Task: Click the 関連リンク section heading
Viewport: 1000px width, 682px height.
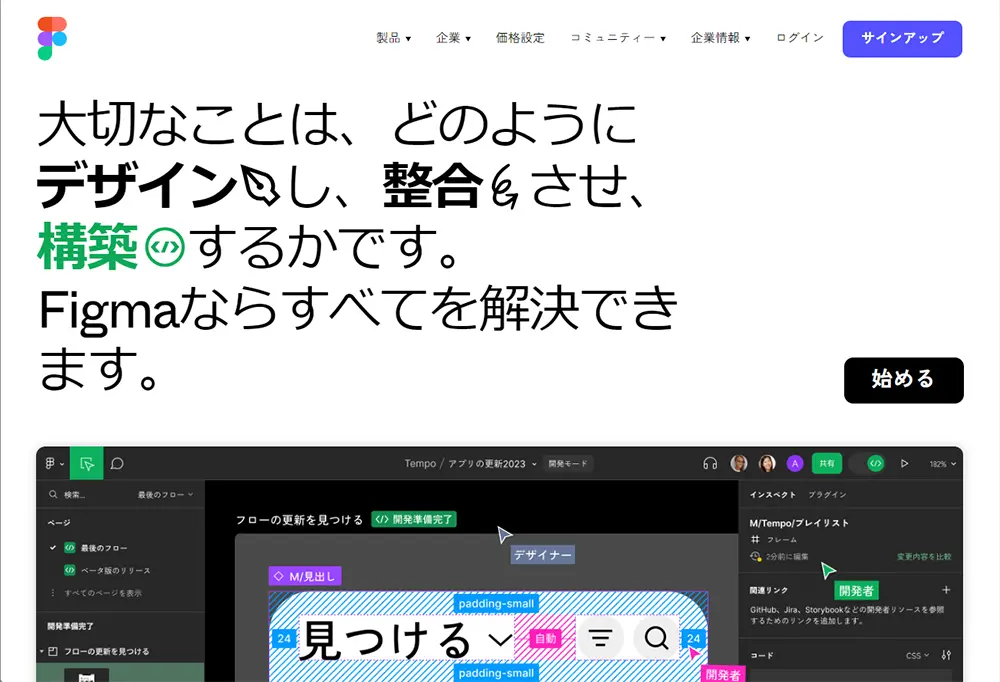Action: [x=768, y=591]
